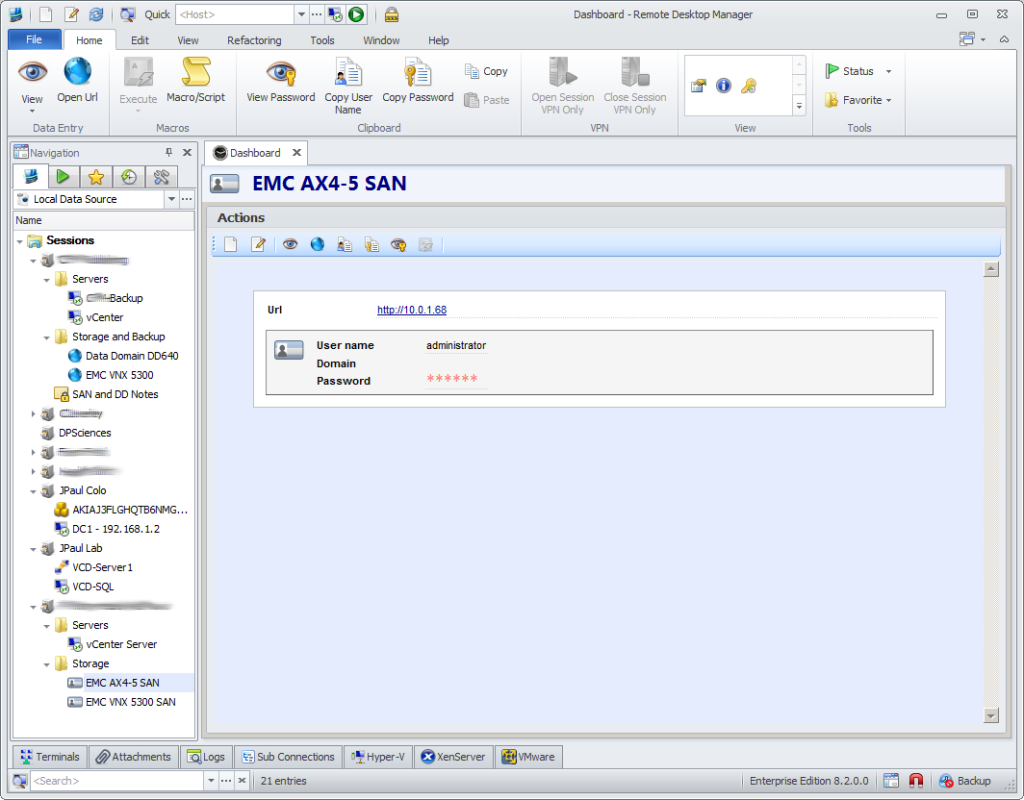This screenshot has height=800, width=1024.
Task: Collapse the Storage and Backup folder
Action: pos(46,338)
